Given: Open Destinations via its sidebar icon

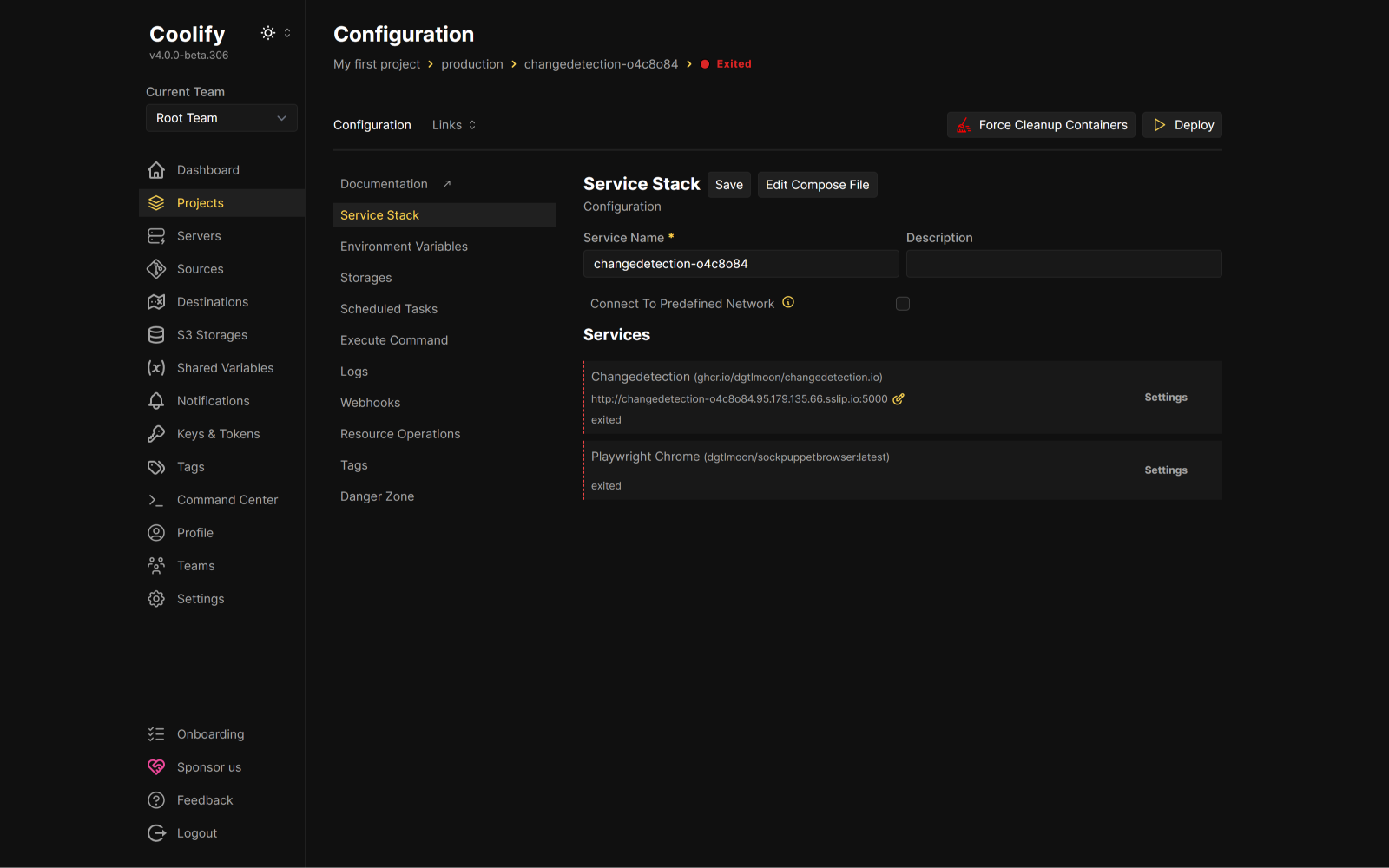Looking at the screenshot, I should 156,302.
